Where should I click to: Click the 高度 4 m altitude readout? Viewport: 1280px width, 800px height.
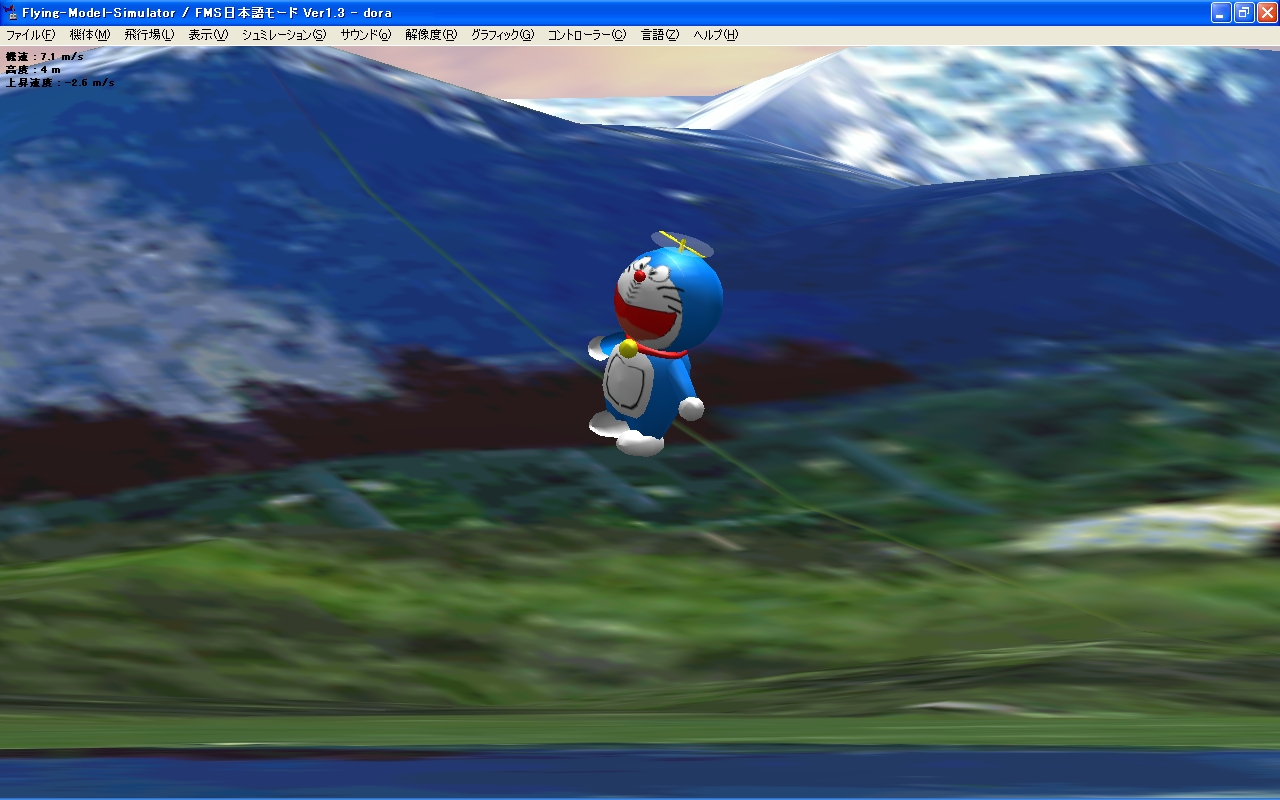pos(33,70)
